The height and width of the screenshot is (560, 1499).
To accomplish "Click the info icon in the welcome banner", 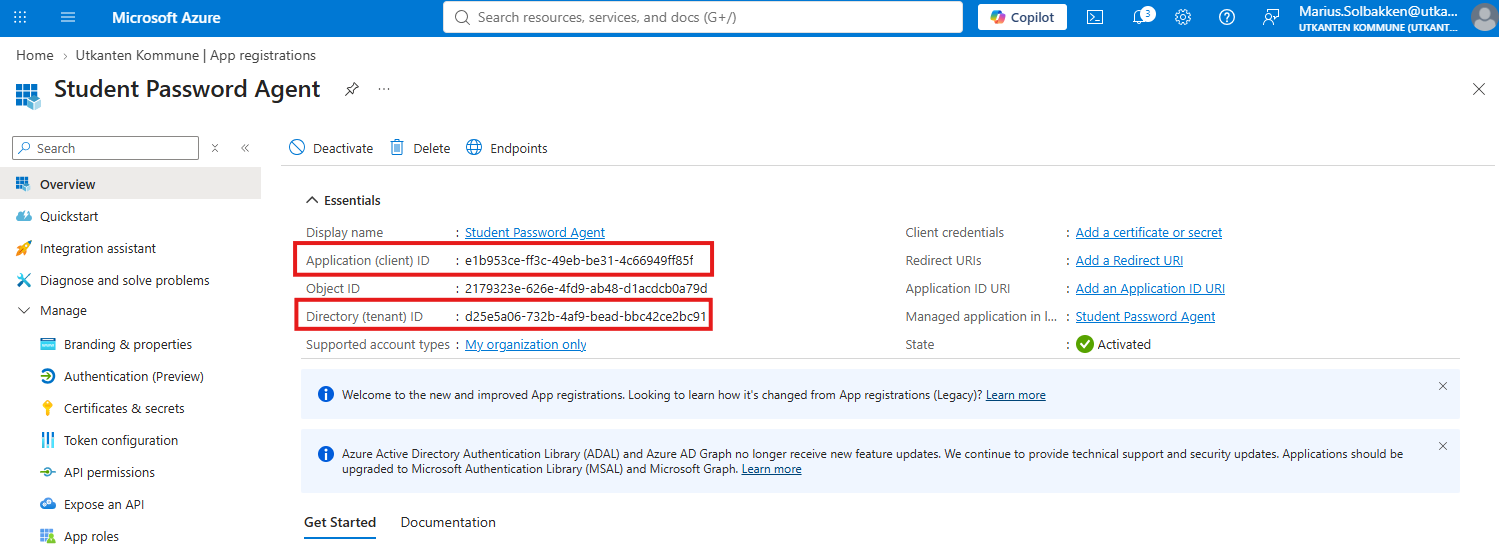I will [x=325, y=394].
